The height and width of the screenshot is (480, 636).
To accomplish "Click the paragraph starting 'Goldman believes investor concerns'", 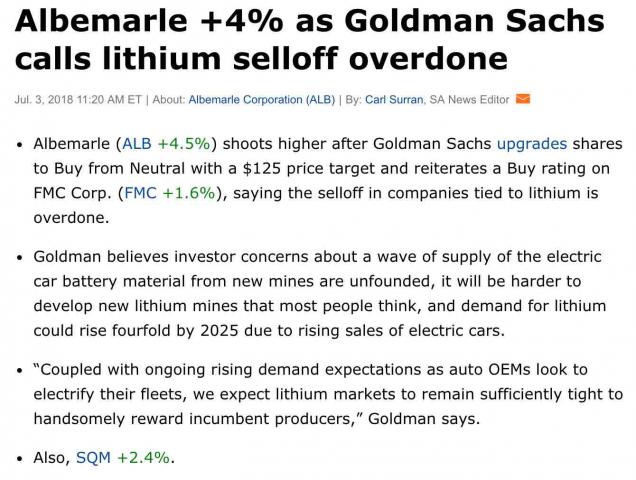I will tap(320, 293).
